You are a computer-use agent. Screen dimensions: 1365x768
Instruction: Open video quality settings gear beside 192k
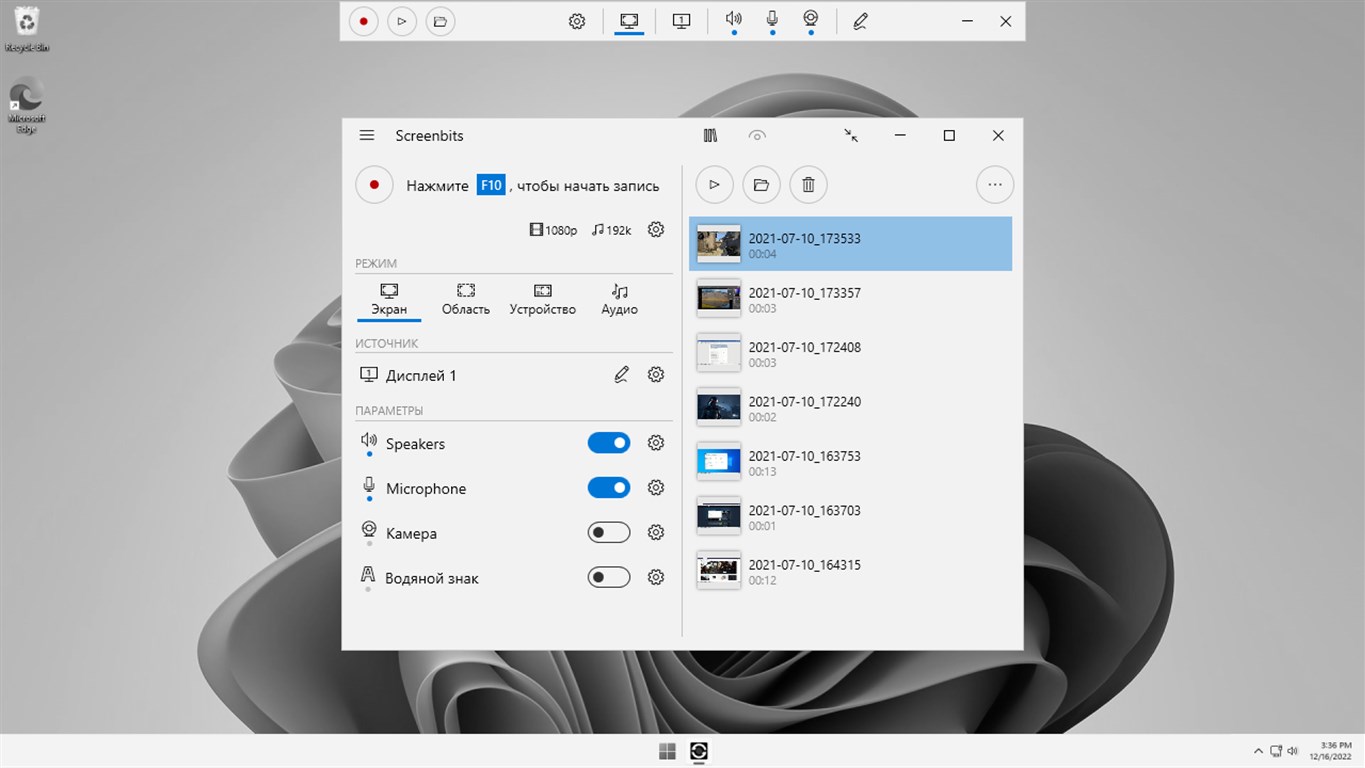pyautogui.click(x=656, y=230)
